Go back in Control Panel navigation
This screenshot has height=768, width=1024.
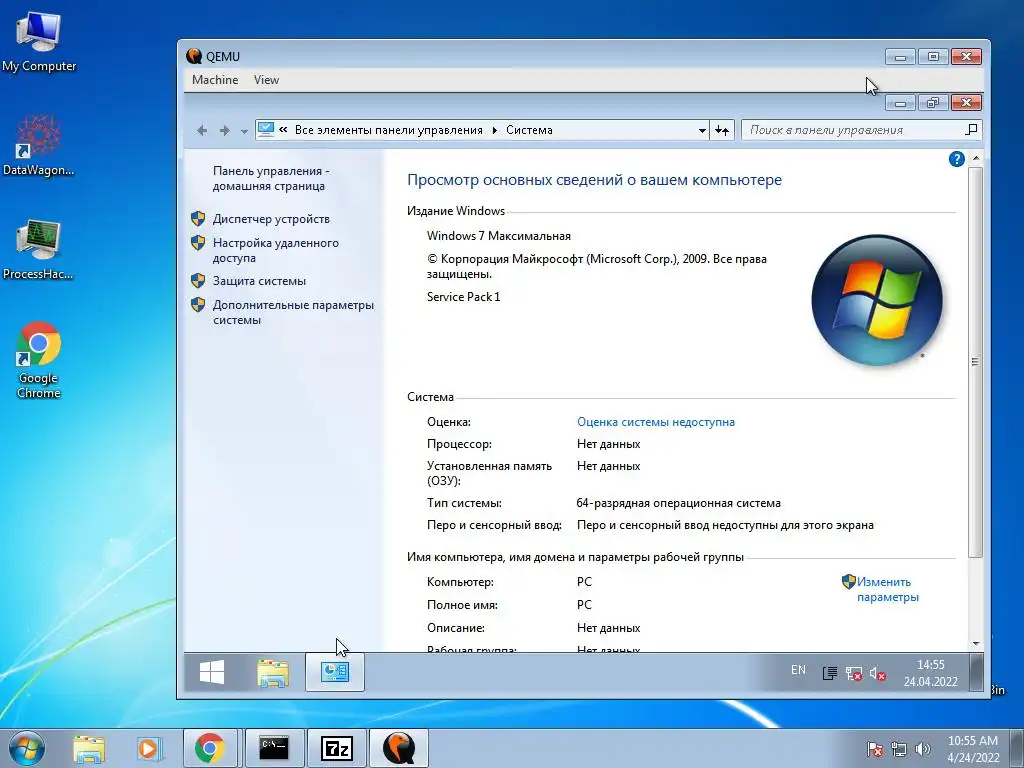click(202, 131)
